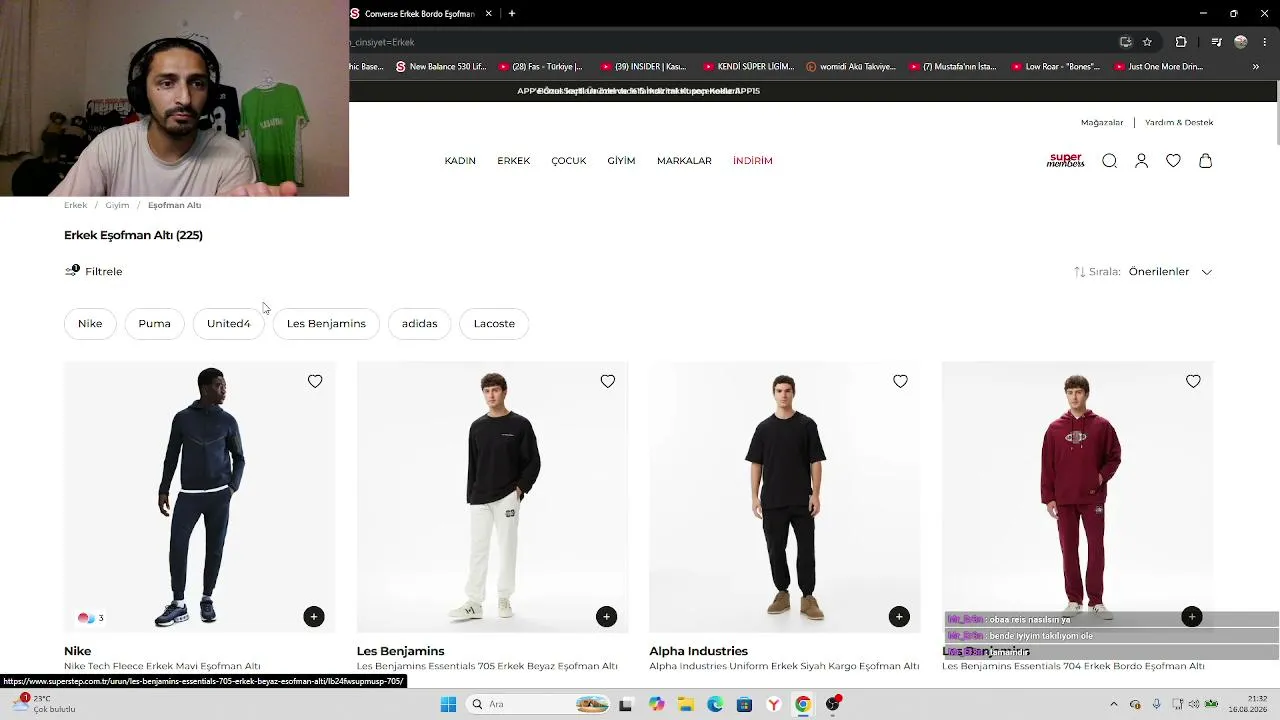Image resolution: width=1280 pixels, height=720 pixels.
Task: Open Microsoft Edge from taskbar
Action: click(715, 704)
